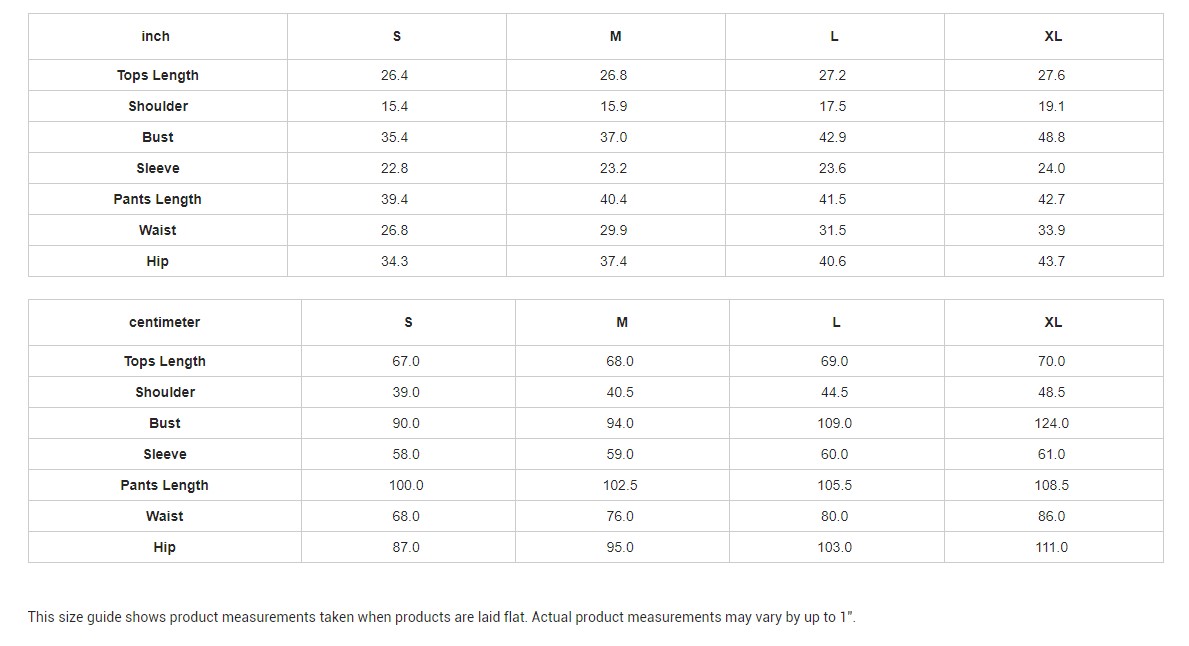Select Bust value 42.9 for size L
The image size is (1189, 646).
(x=834, y=137)
